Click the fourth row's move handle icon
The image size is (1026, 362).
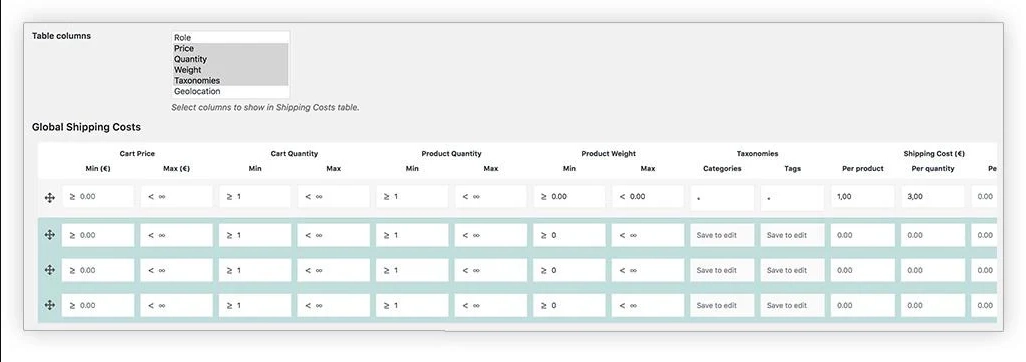pos(50,305)
